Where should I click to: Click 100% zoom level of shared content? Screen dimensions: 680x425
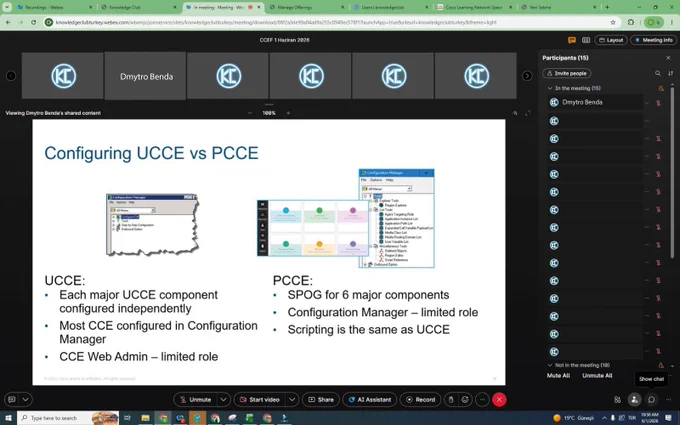(x=269, y=113)
